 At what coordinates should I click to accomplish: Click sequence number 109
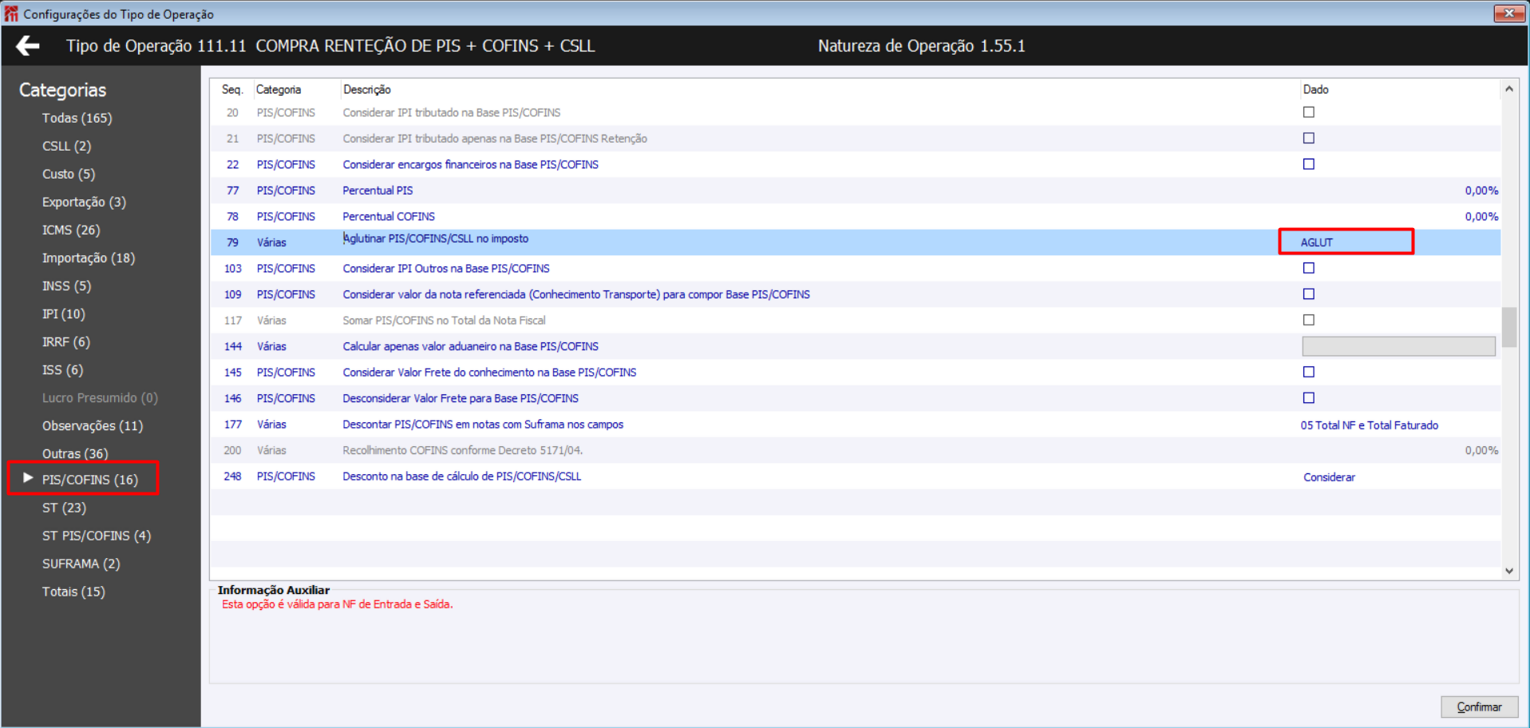click(x=233, y=294)
